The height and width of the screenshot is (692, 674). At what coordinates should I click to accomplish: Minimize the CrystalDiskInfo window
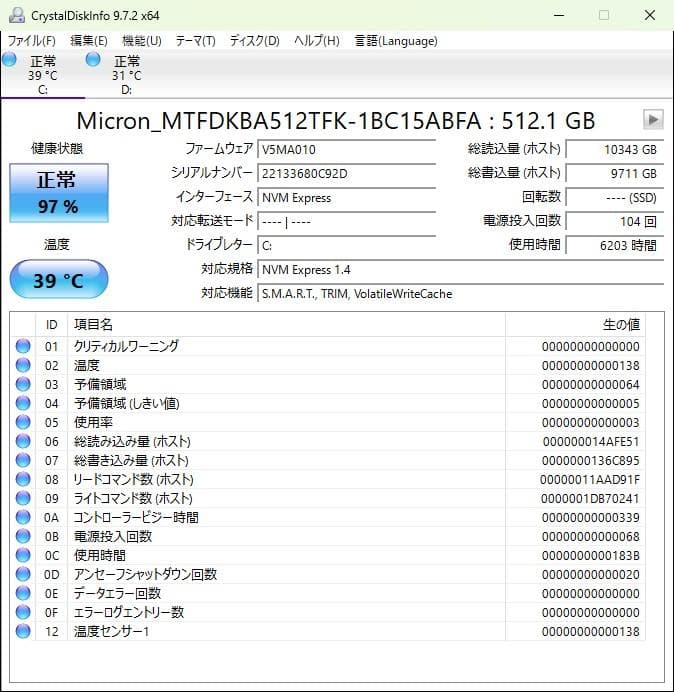(559, 15)
